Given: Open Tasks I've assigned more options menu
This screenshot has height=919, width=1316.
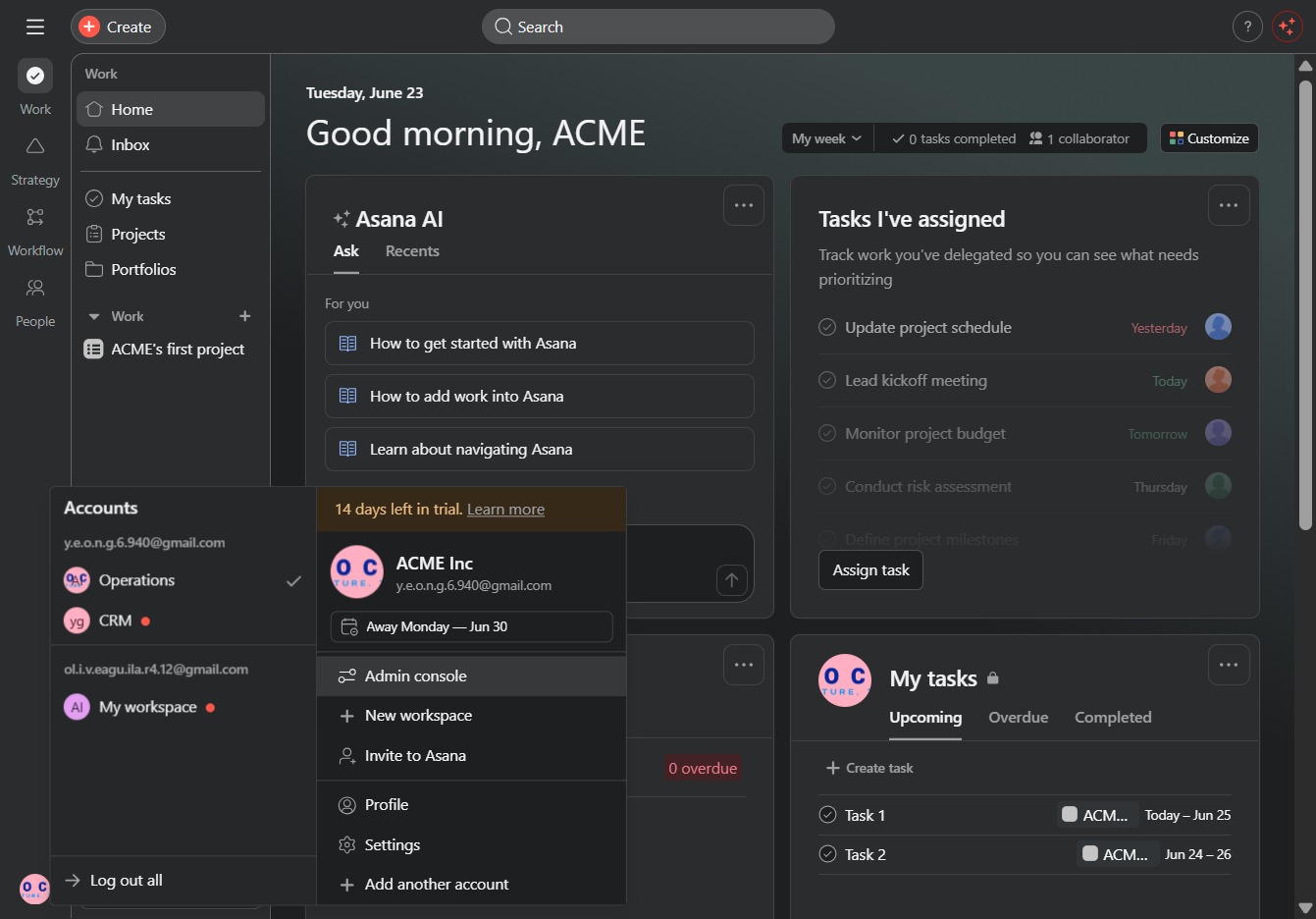Looking at the screenshot, I should coord(1229,205).
